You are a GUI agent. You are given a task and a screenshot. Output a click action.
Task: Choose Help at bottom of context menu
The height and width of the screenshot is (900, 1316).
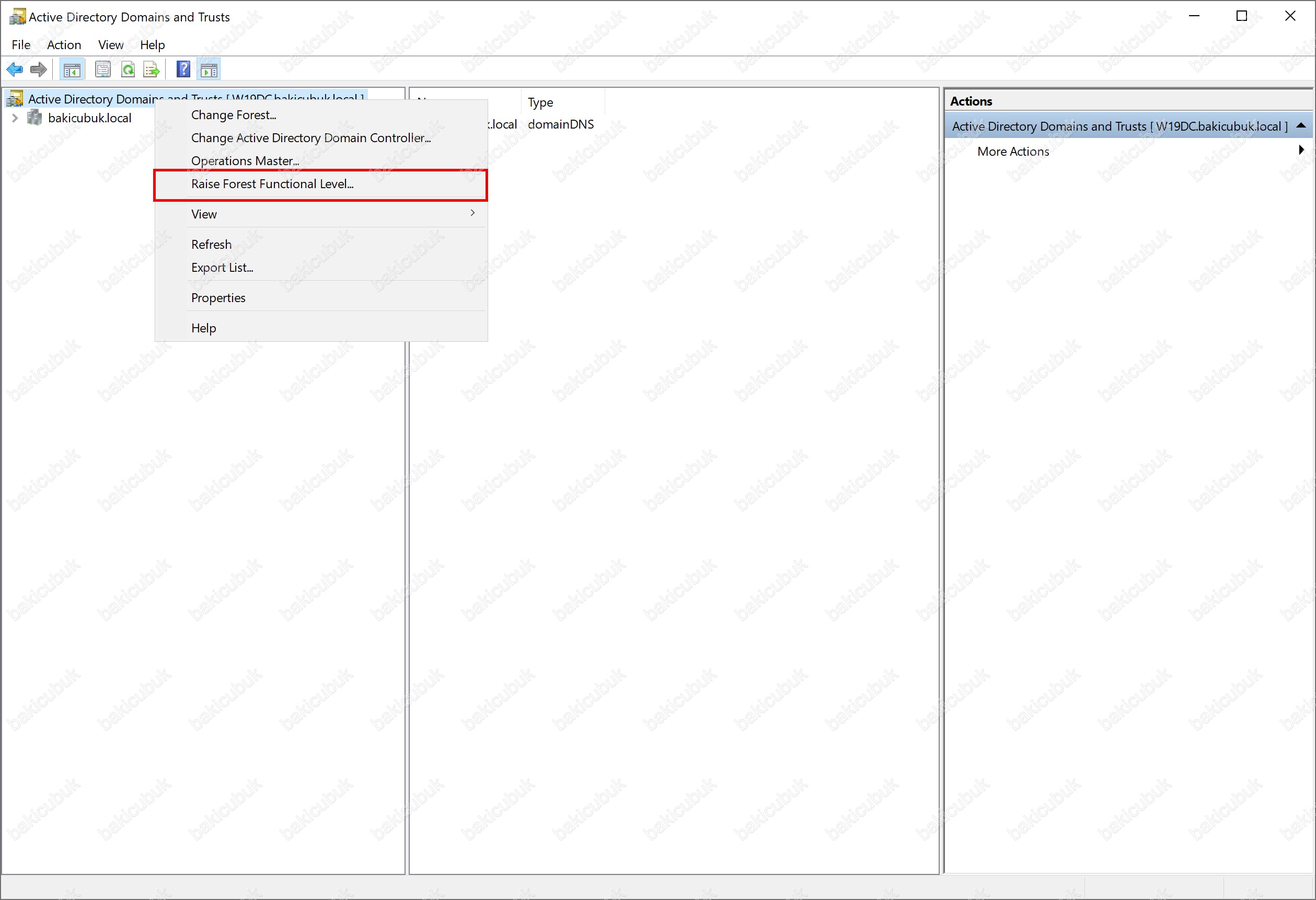click(x=321, y=328)
